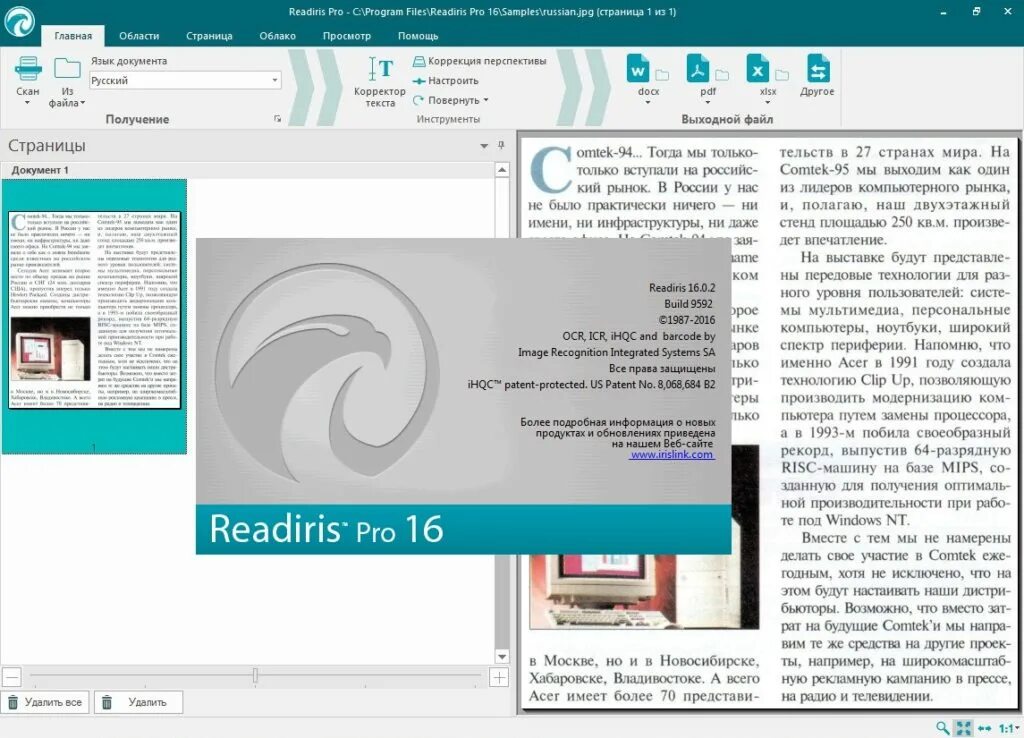
Task: Click the Readiris logo application button
Action: [x=20, y=21]
